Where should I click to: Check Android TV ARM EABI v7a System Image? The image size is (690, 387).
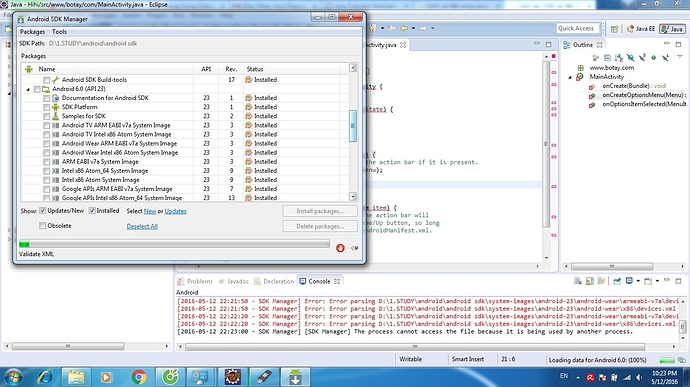click(x=46, y=125)
